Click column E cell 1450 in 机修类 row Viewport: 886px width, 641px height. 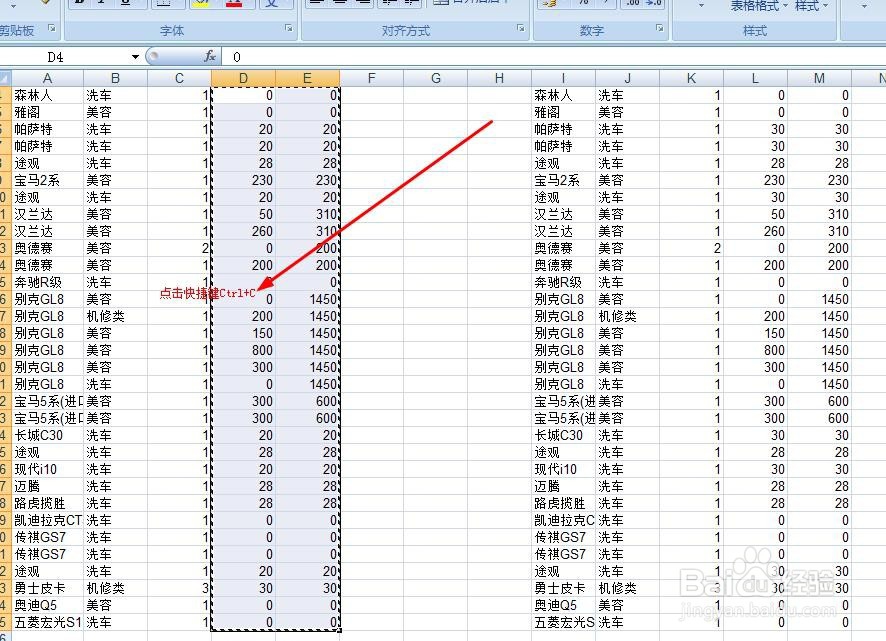pos(307,316)
